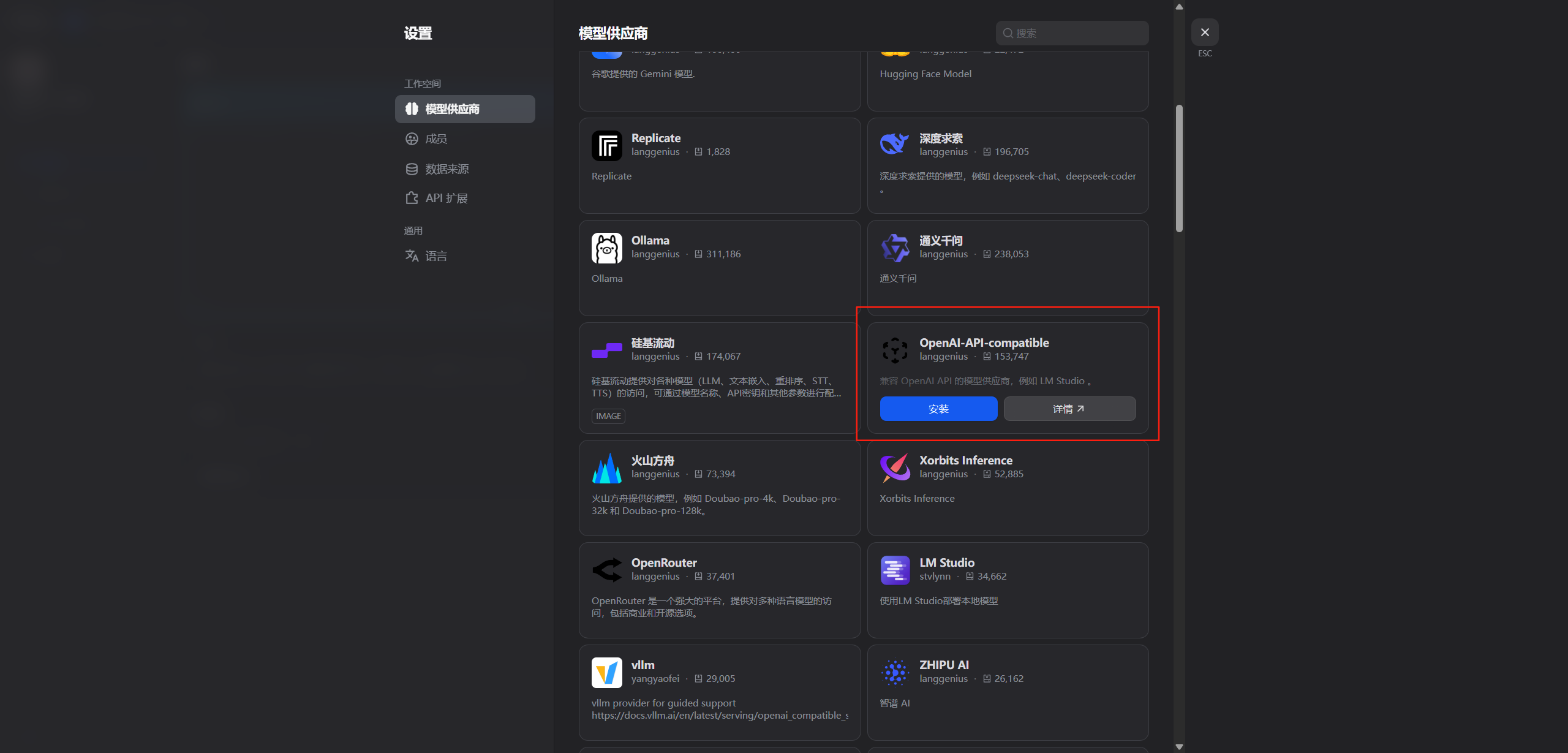Click yangyaofei author on vllm card
Screen dimensions: 1568x753
coord(655,678)
